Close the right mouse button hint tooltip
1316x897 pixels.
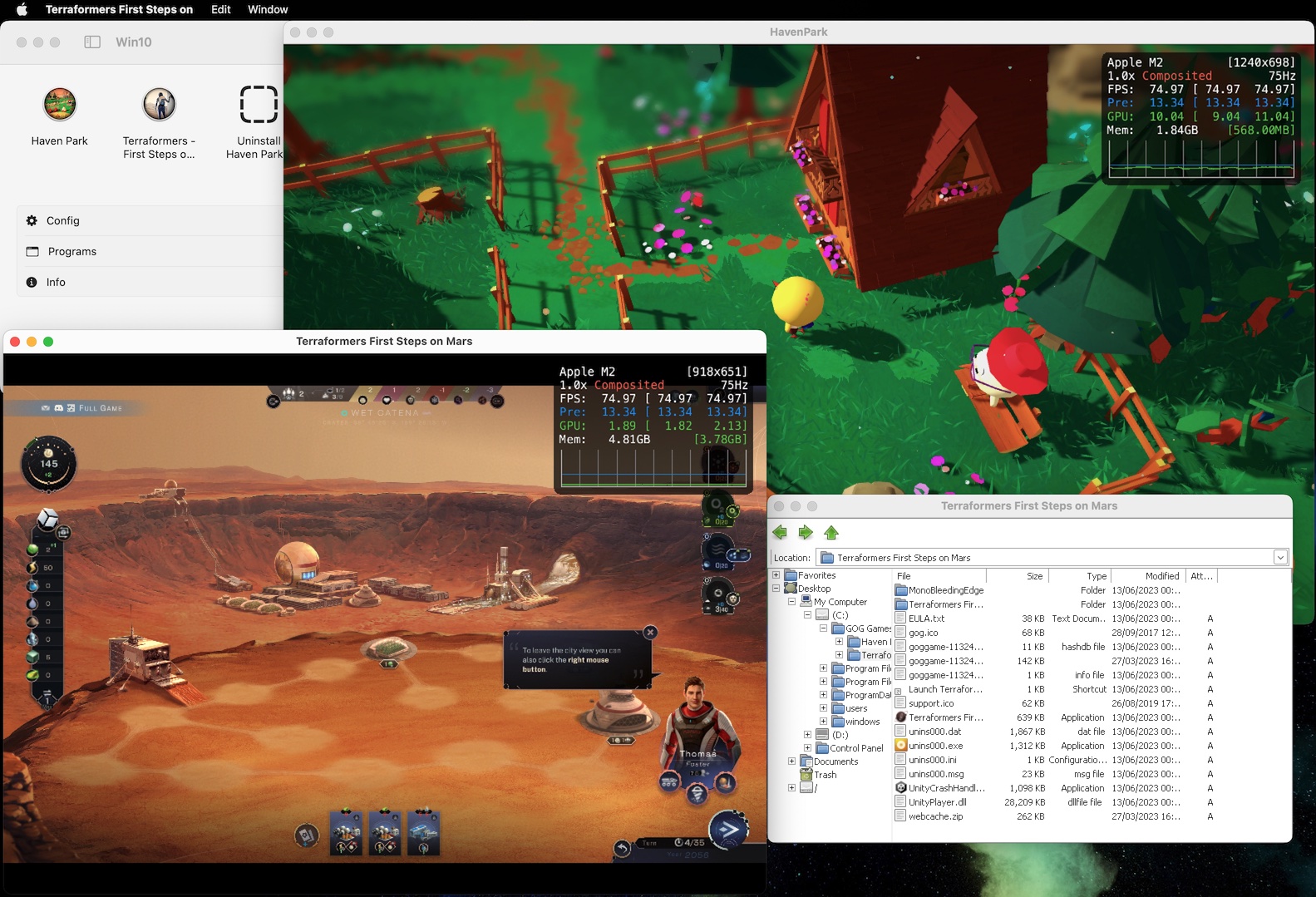point(650,633)
